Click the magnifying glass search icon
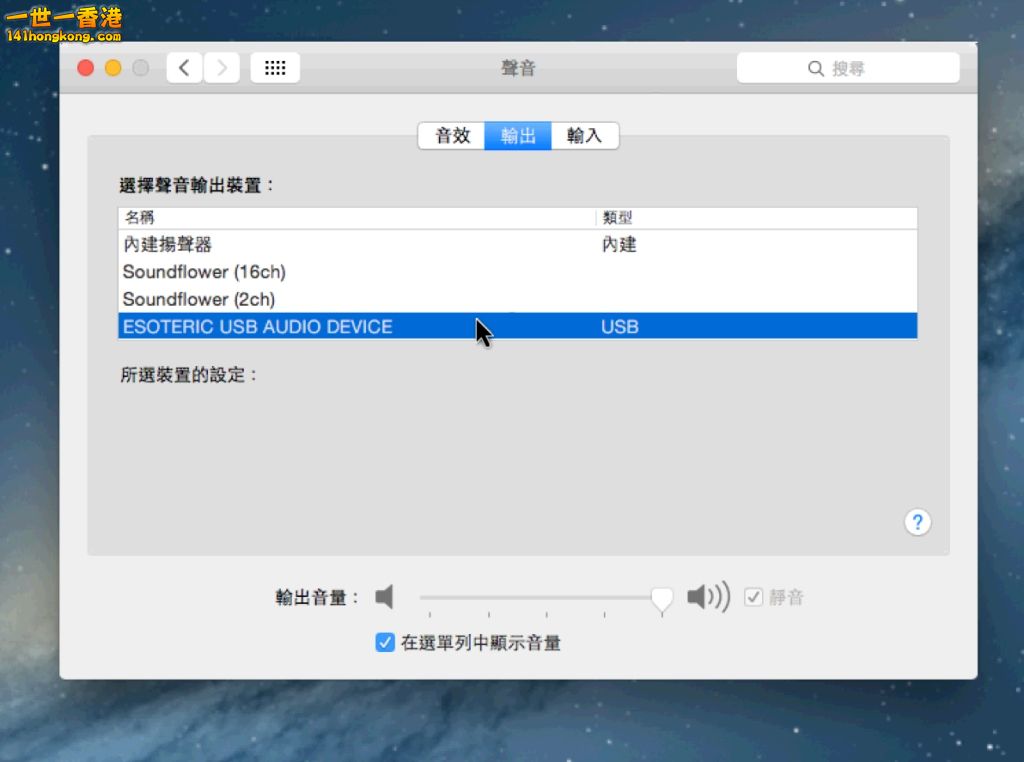 (816, 69)
